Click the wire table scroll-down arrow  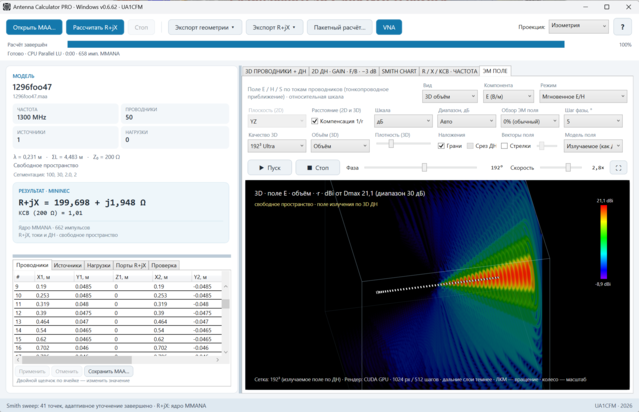pos(225,352)
